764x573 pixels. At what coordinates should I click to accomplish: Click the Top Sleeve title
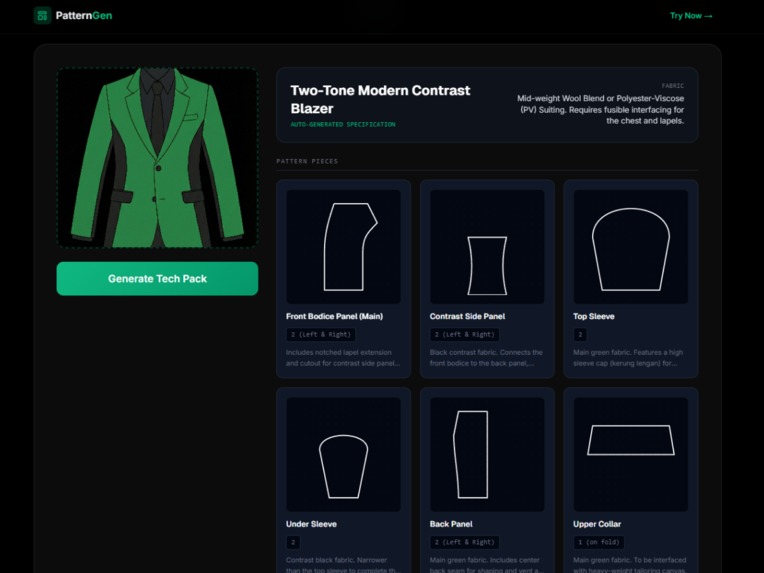click(593, 316)
